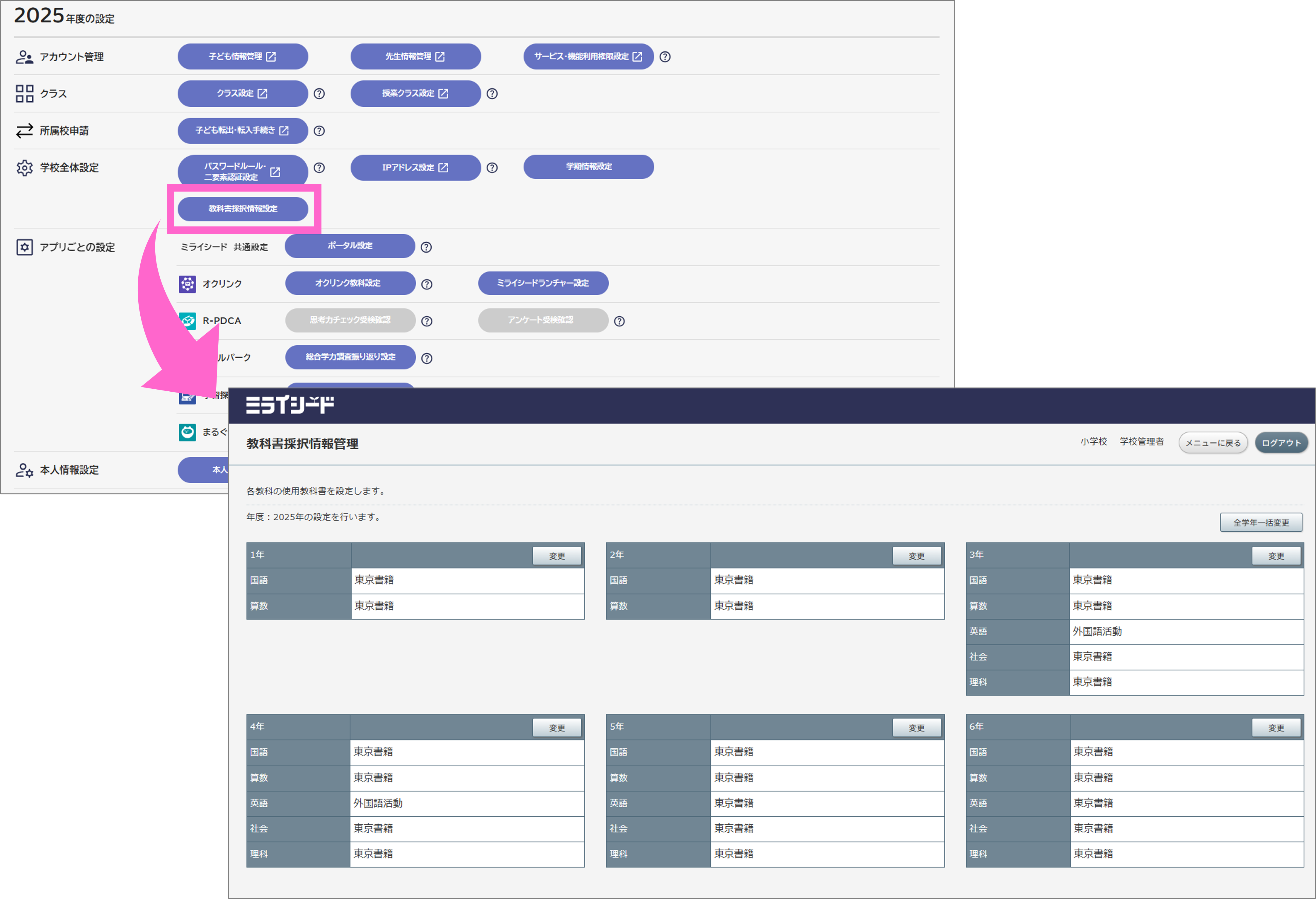Click 変更 button for 1年 table
The width and height of the screenshot is (1316, 899).
(x=557, y=556)
